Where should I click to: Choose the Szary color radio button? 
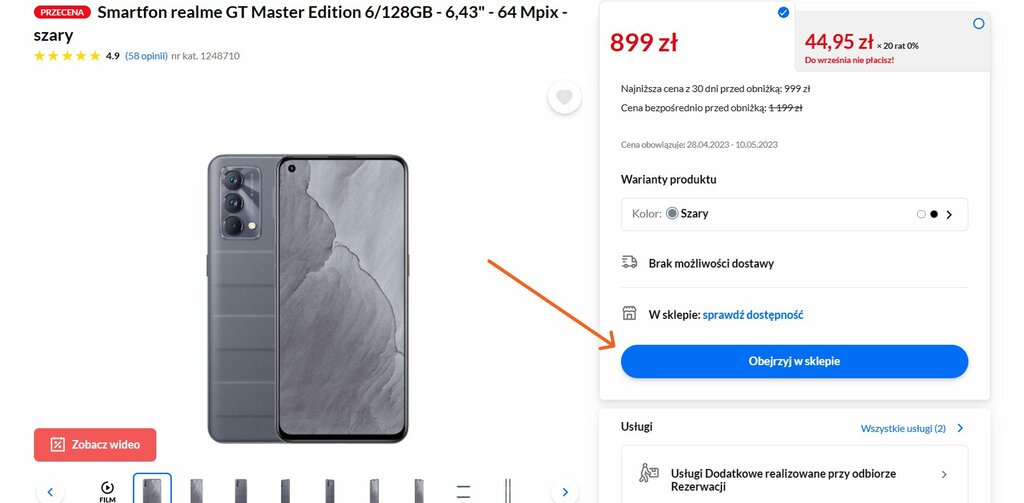pyautogui.click(x=672, y=214)
